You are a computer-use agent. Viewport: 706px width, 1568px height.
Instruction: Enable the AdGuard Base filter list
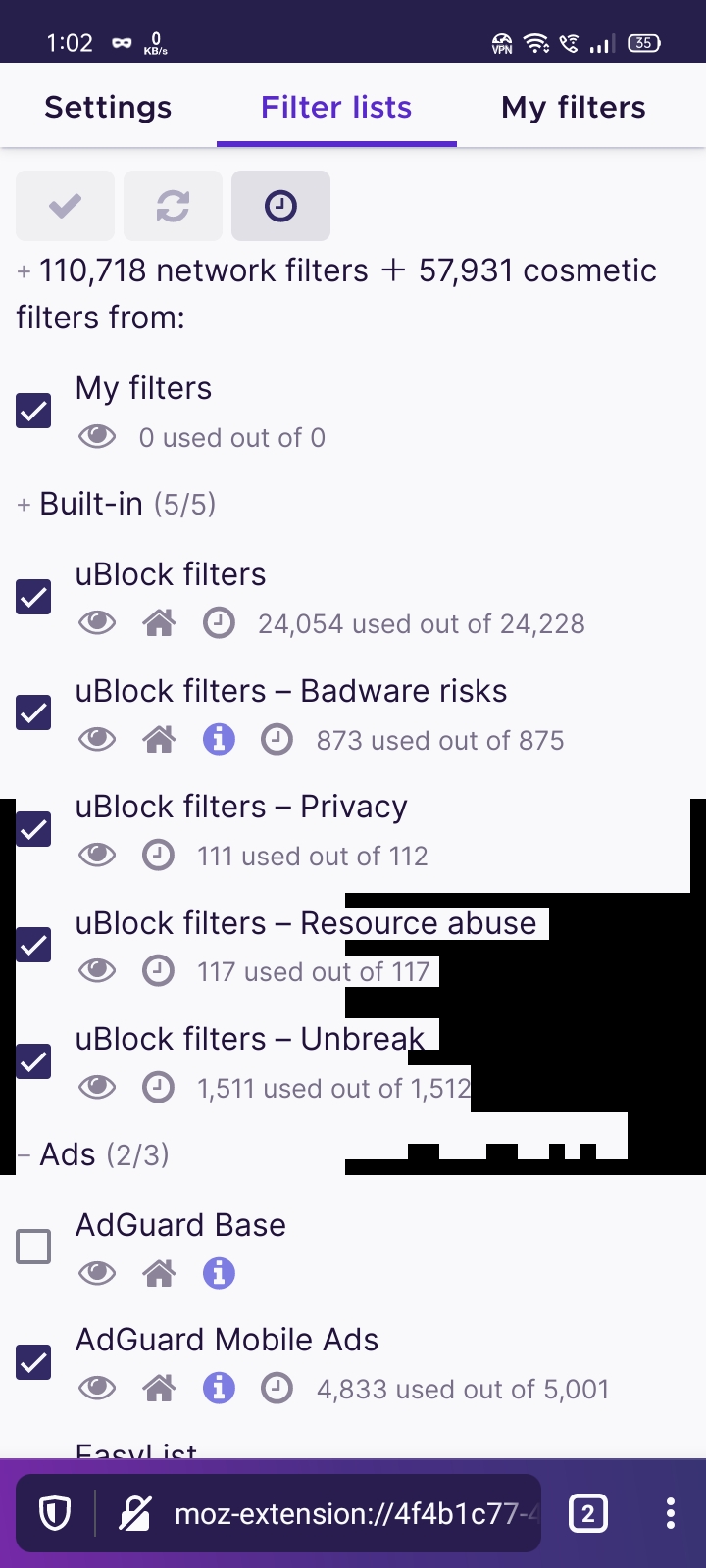tap(33, 1247)
